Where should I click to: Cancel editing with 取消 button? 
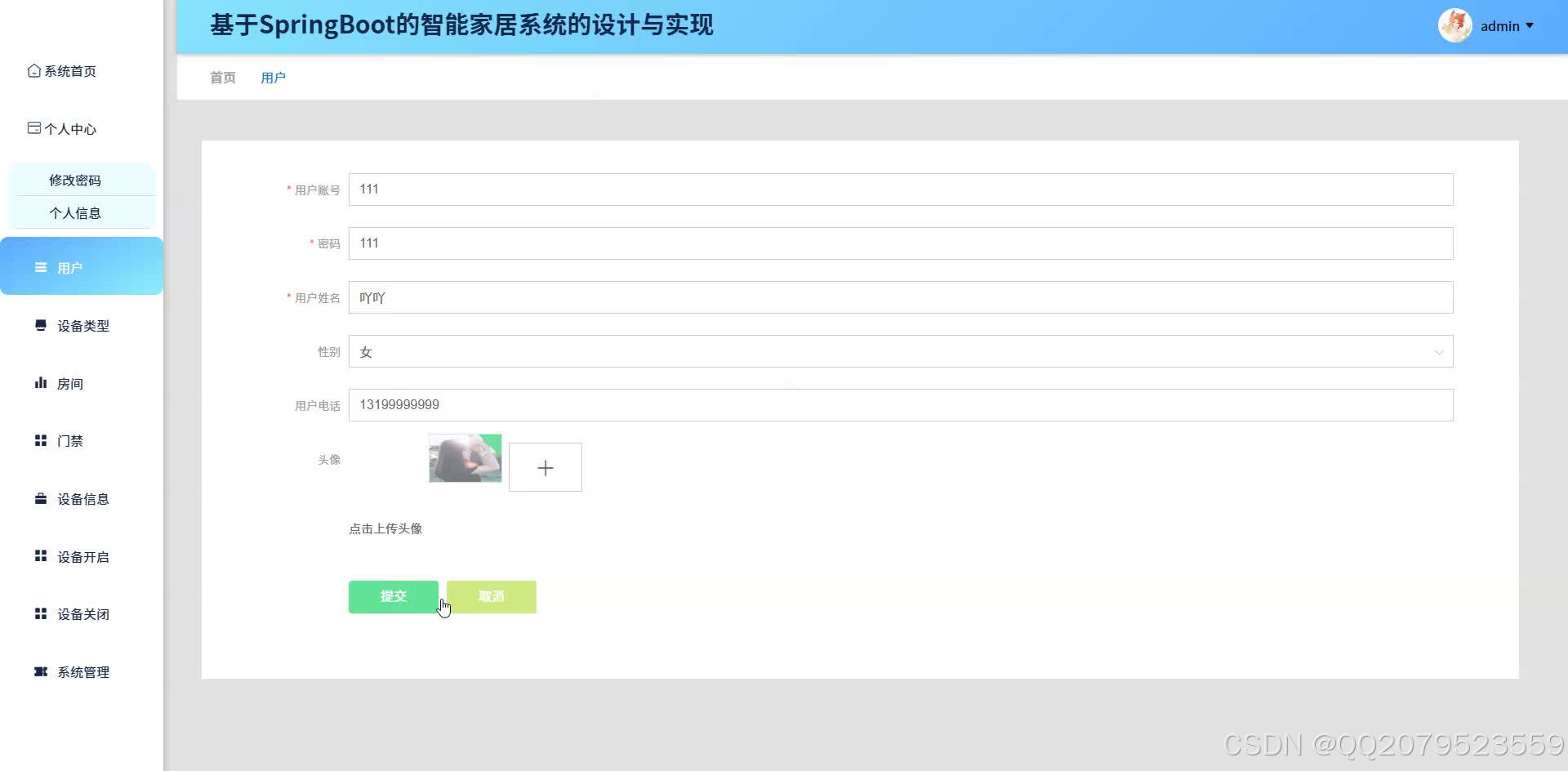click(x=490, y=596)
